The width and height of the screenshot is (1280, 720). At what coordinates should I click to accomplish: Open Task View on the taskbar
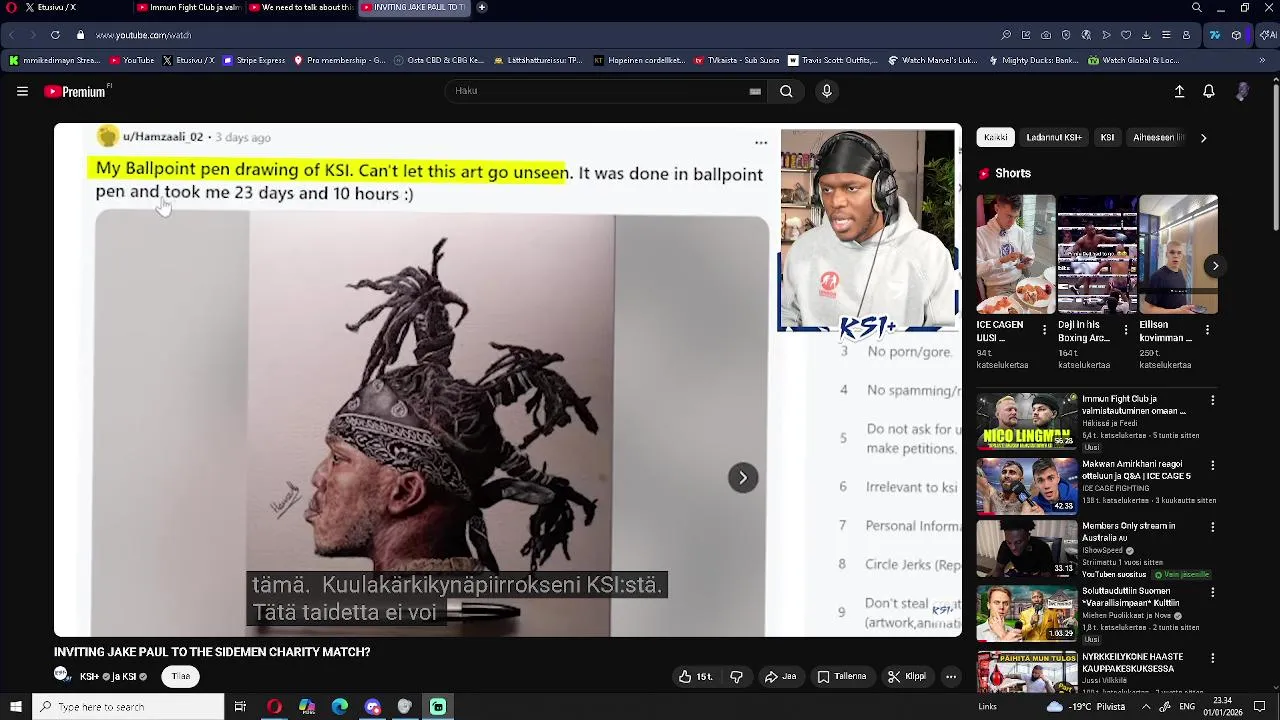240,707
